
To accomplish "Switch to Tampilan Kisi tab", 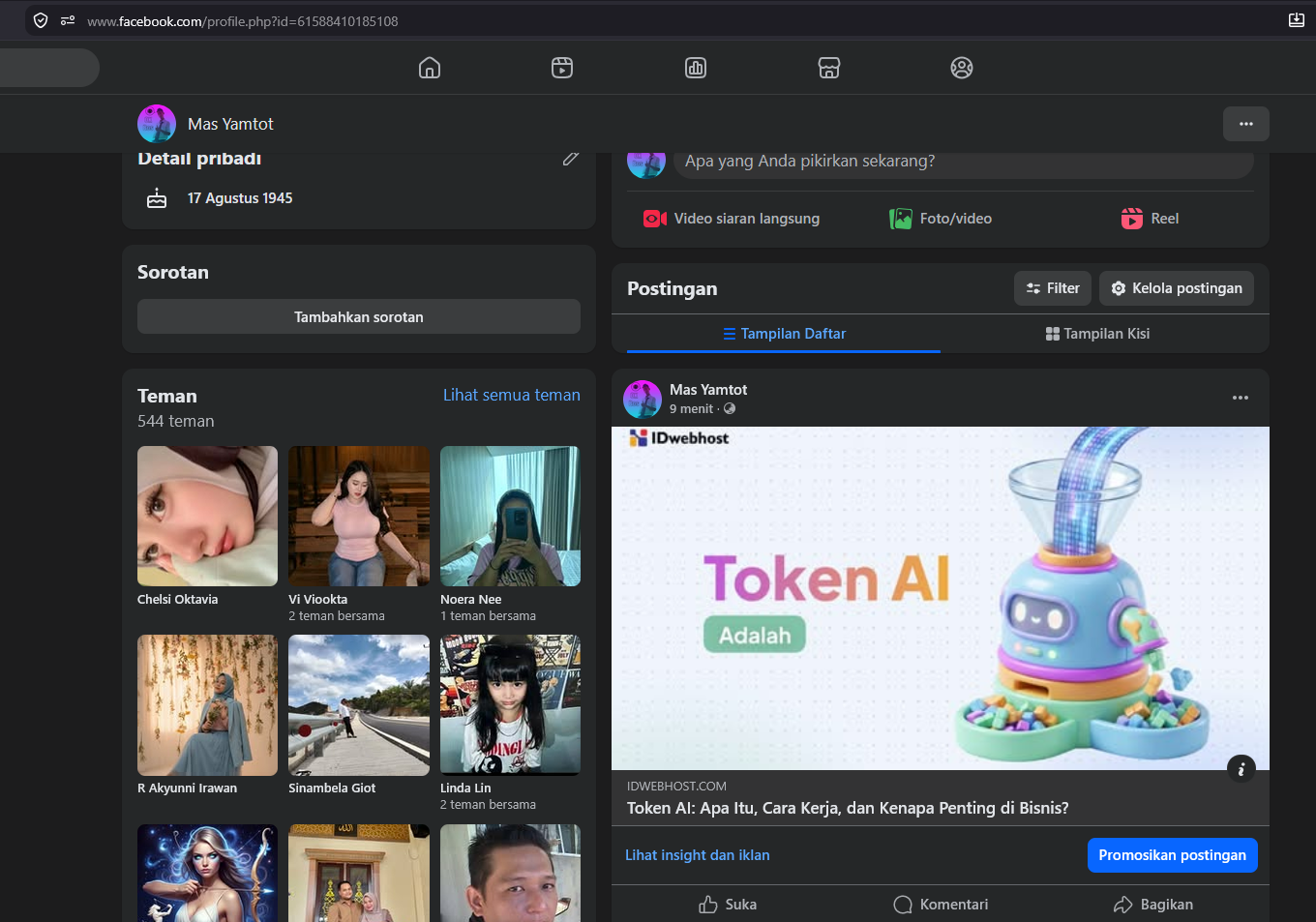I will point(1097,334).
